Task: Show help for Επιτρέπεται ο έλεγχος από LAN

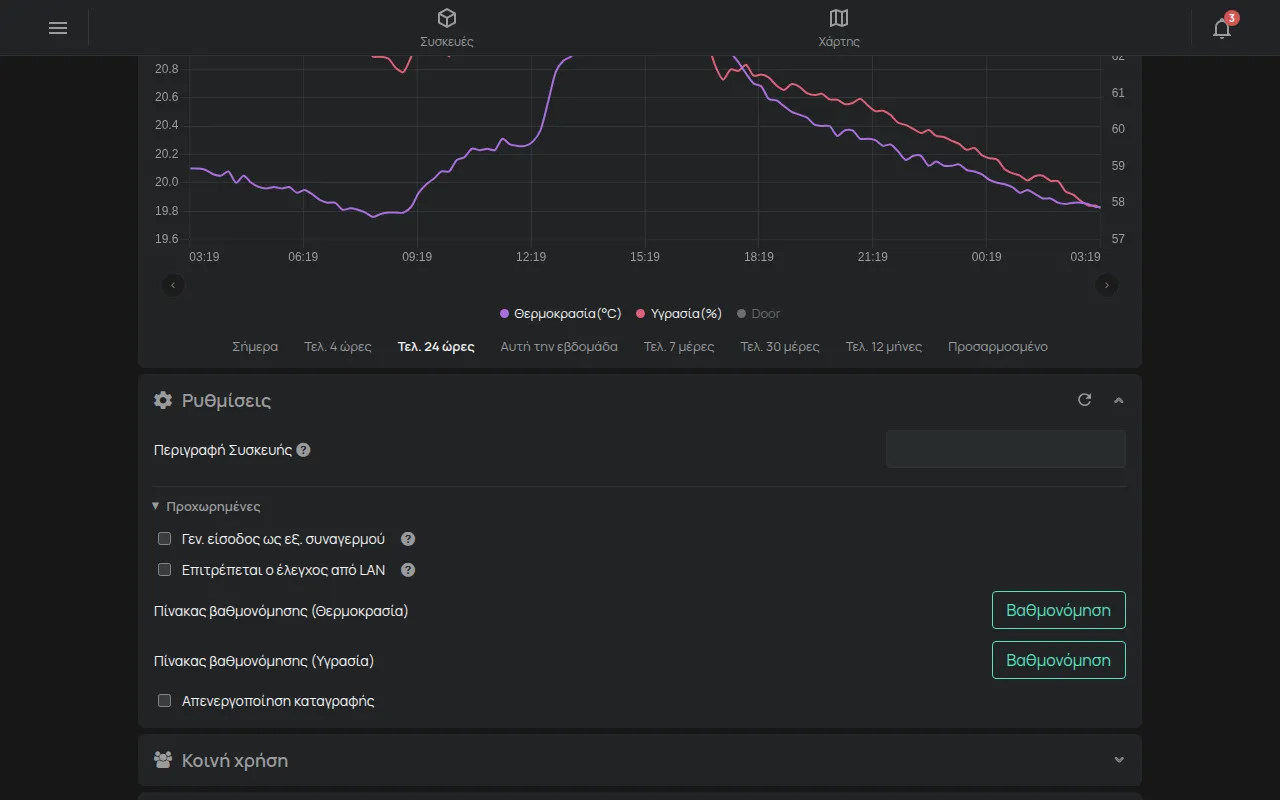Action: pos(408,570)
